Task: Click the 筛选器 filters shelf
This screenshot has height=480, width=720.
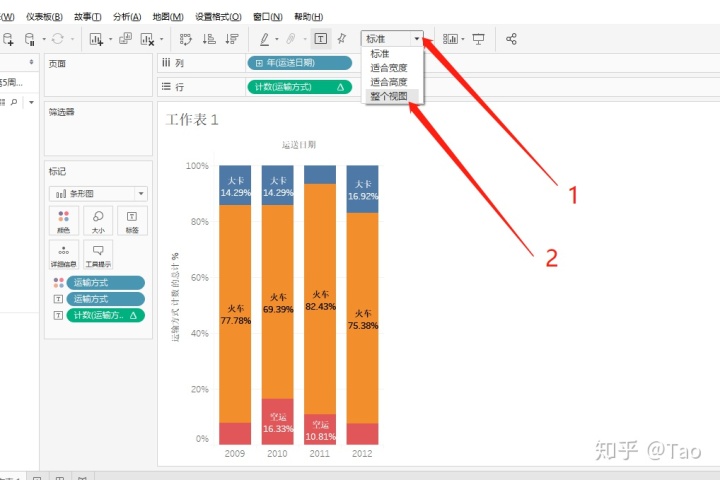Action: pos(98,129)
